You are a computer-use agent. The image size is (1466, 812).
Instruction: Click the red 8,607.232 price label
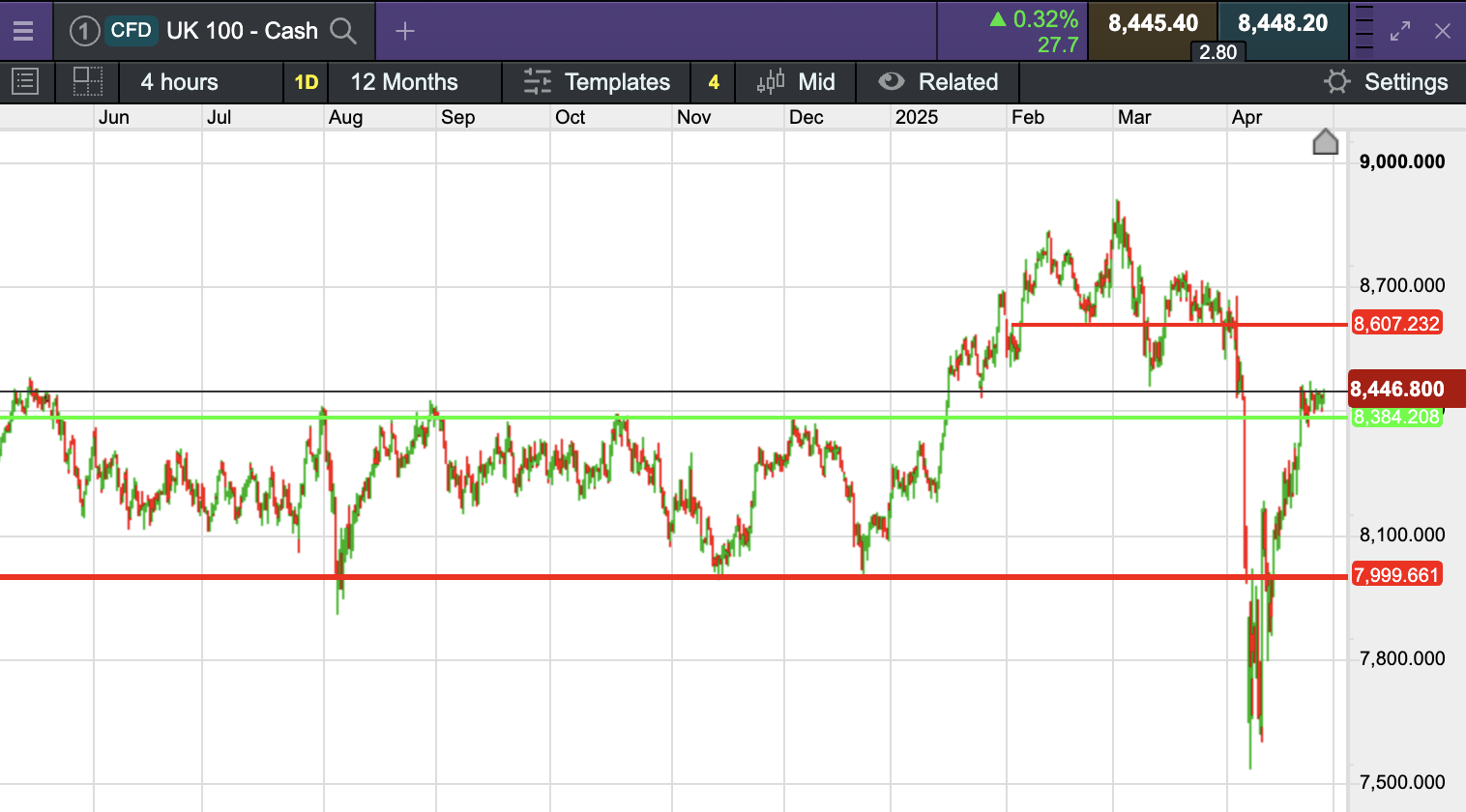click(x=1396, y=324)
